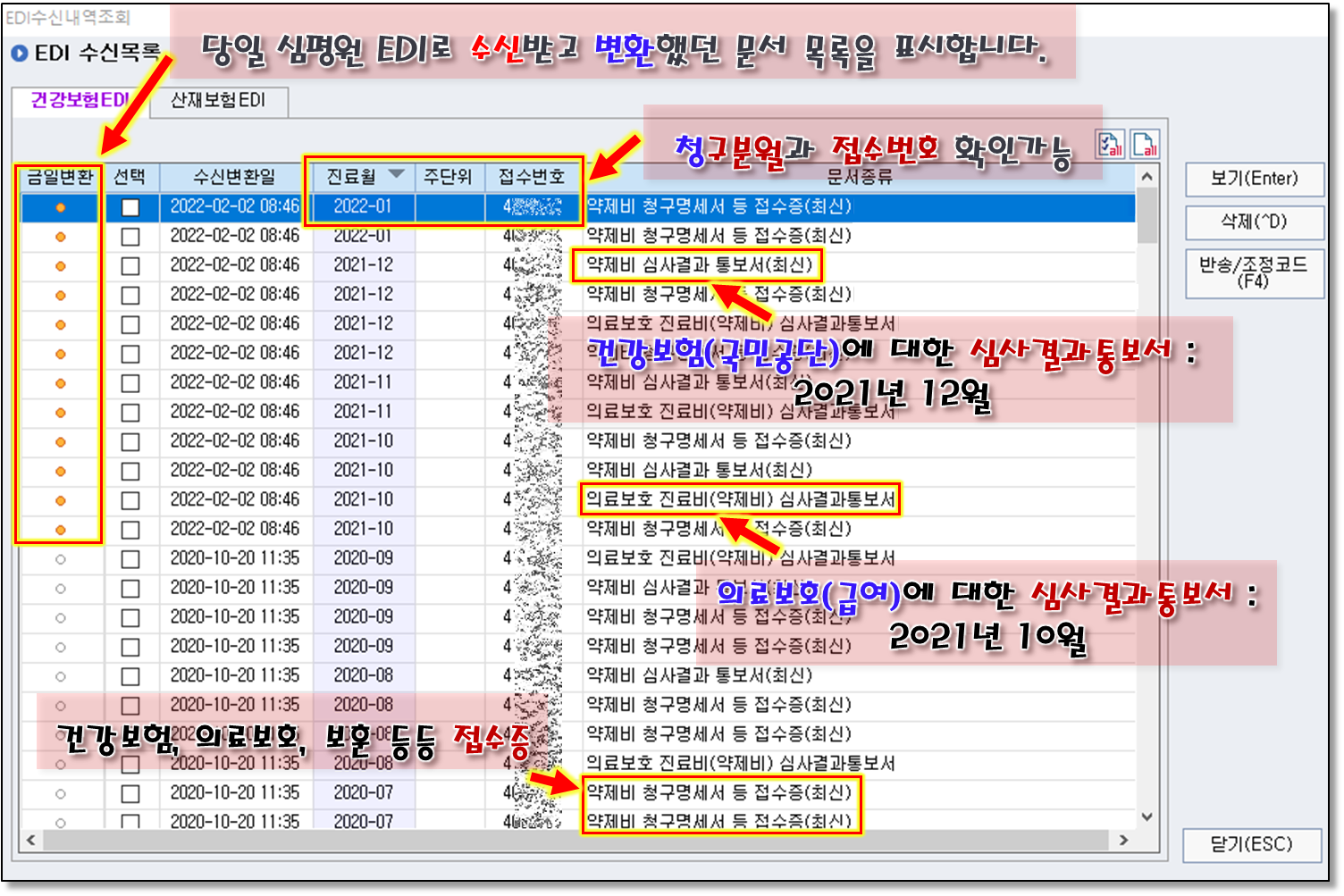Tick the checkbox in the highlighted 2022-01 row
This screenshot has width=1344, height=896.
[130, 207]
